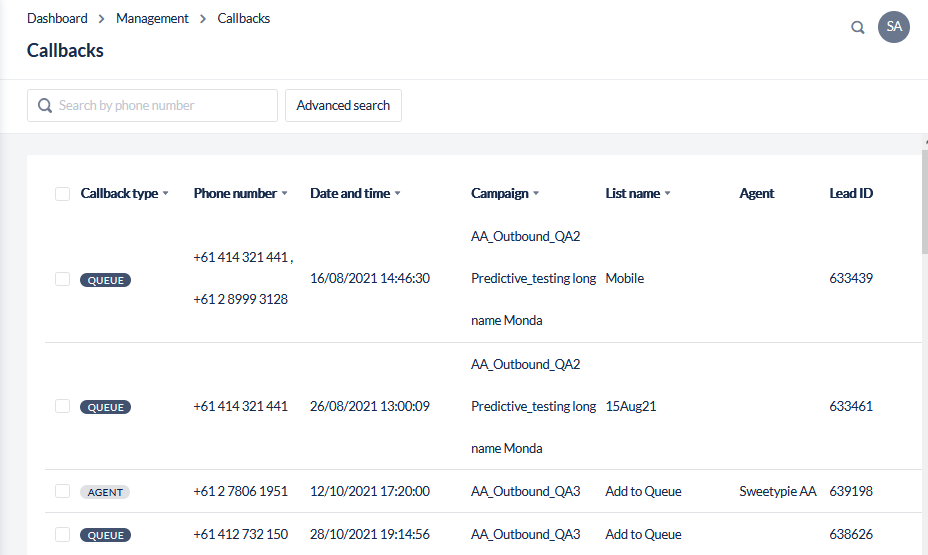Tick the checkbox for lead 633439 row
Image resolution: width=928 pixels, height=555 pixels.
coord(62,279)
